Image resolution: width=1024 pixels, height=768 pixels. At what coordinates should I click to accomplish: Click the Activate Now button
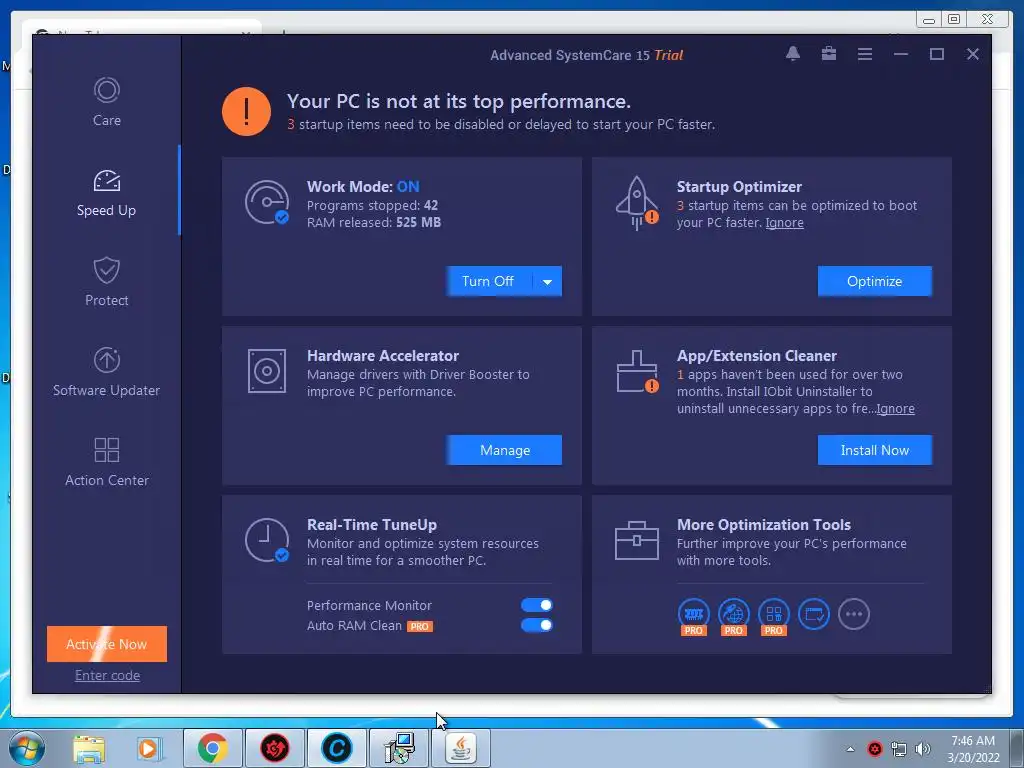pos(107,644)
